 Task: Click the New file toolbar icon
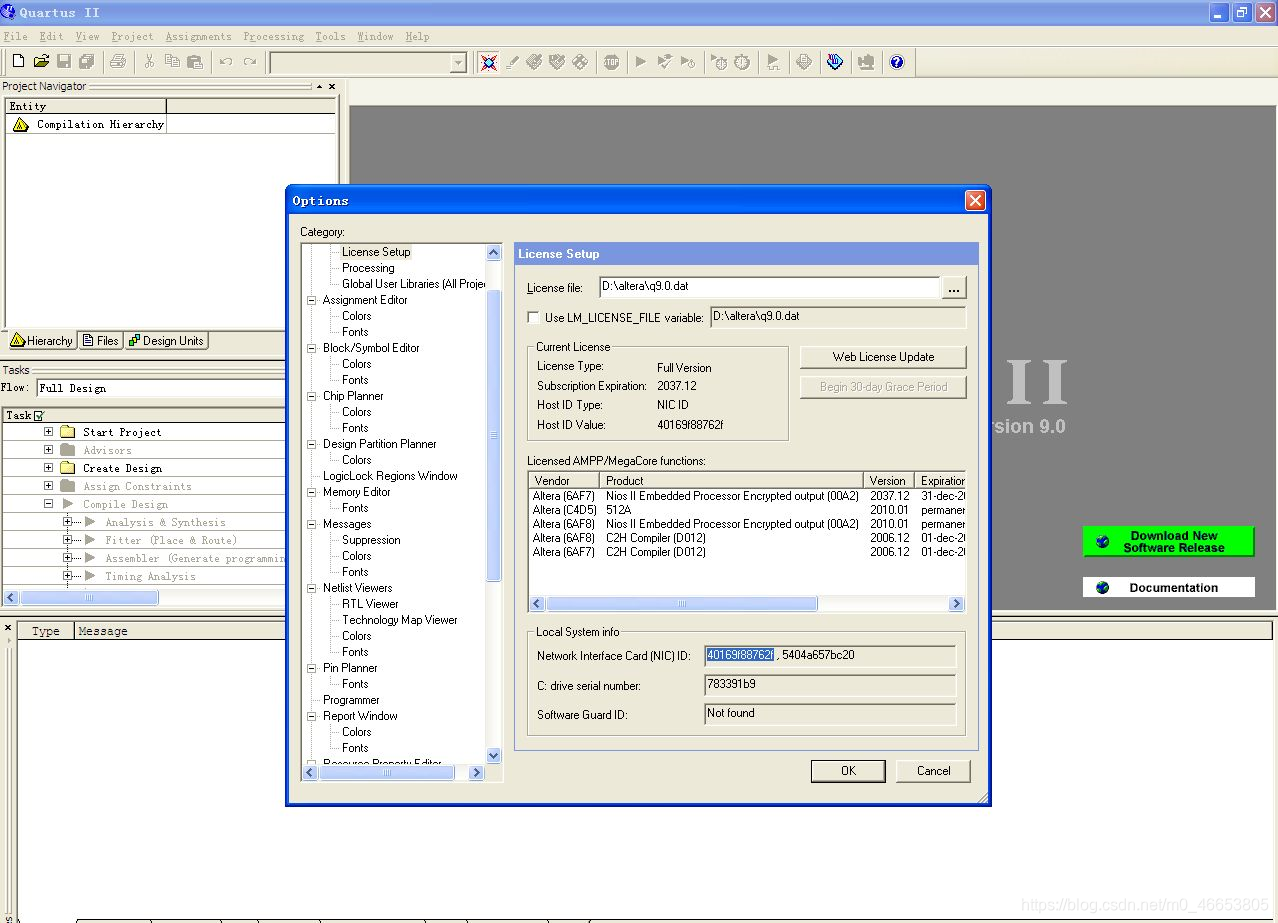pos(18,62)
